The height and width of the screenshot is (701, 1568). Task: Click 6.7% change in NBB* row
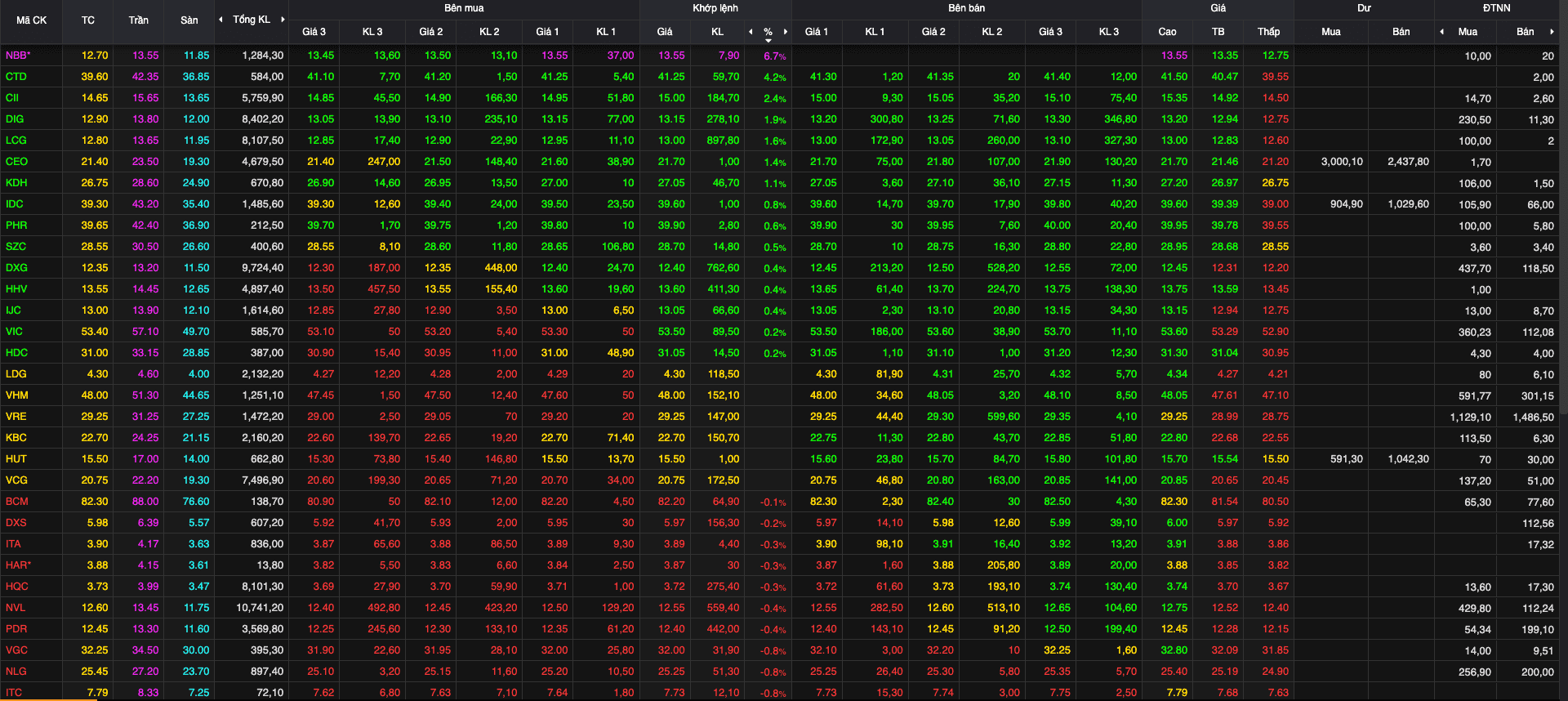pyautogui.click(x=775, y=56)
